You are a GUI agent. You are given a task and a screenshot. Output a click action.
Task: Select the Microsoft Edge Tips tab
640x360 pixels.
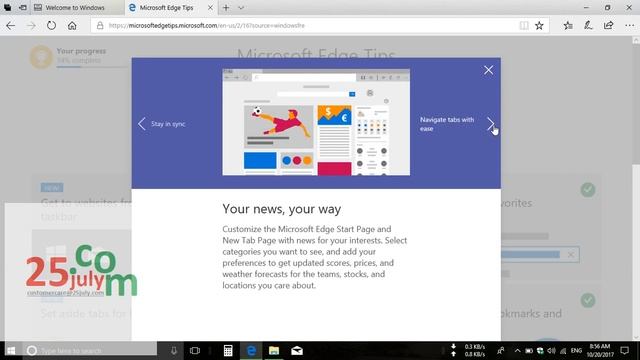pos(166,7)
